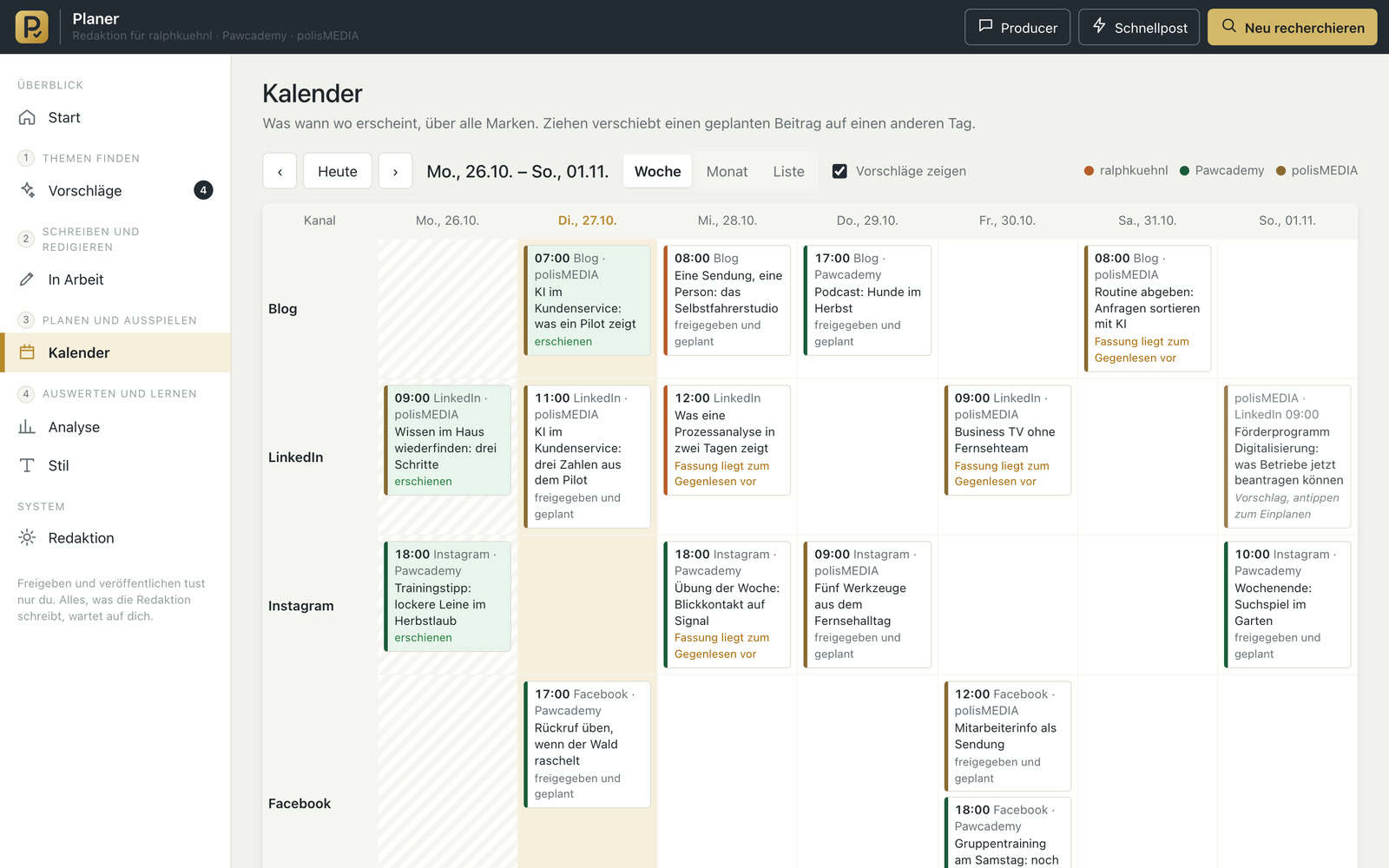1389x868 pixels.
Task: Click the orange ralphkuehnl legend dot
Action: (x=1089, y=171)
